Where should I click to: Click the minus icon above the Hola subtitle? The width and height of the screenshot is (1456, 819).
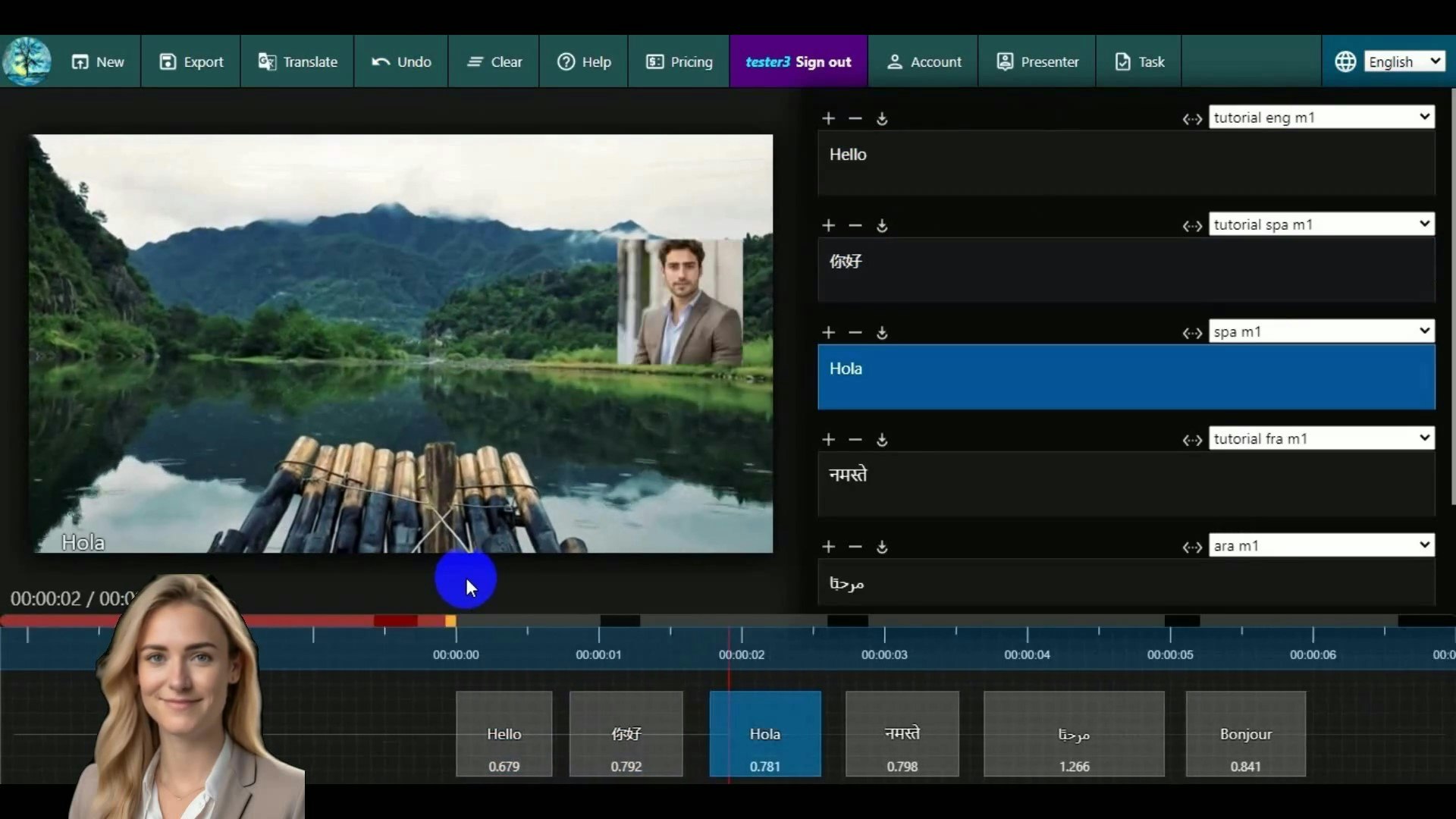point(855,332)
